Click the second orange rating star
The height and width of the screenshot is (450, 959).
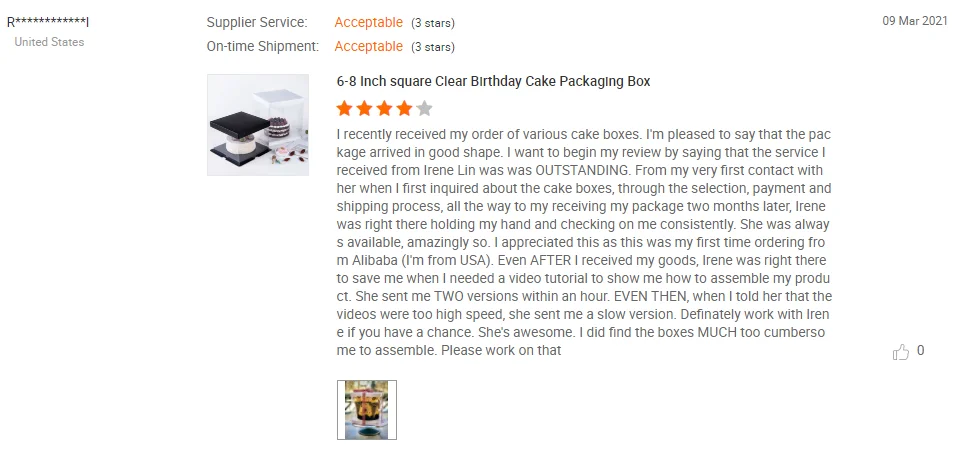pyautogui.click(x=365, y=108)
